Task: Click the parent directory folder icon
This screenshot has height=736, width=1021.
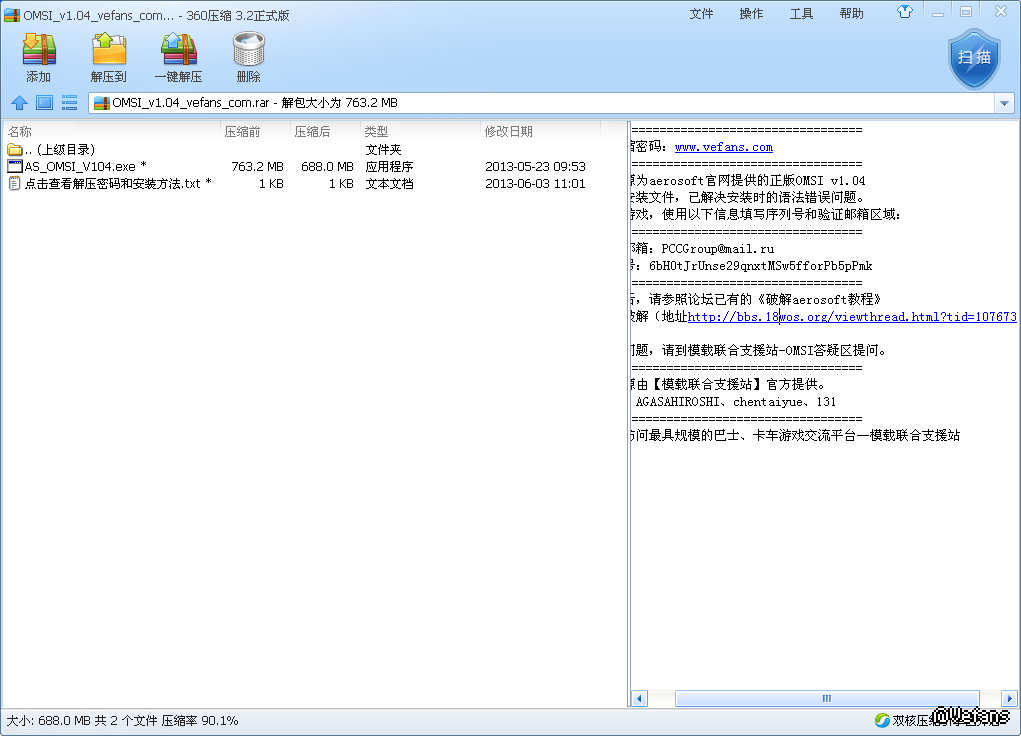Action: pyautogui.click(x=15, y=150)
